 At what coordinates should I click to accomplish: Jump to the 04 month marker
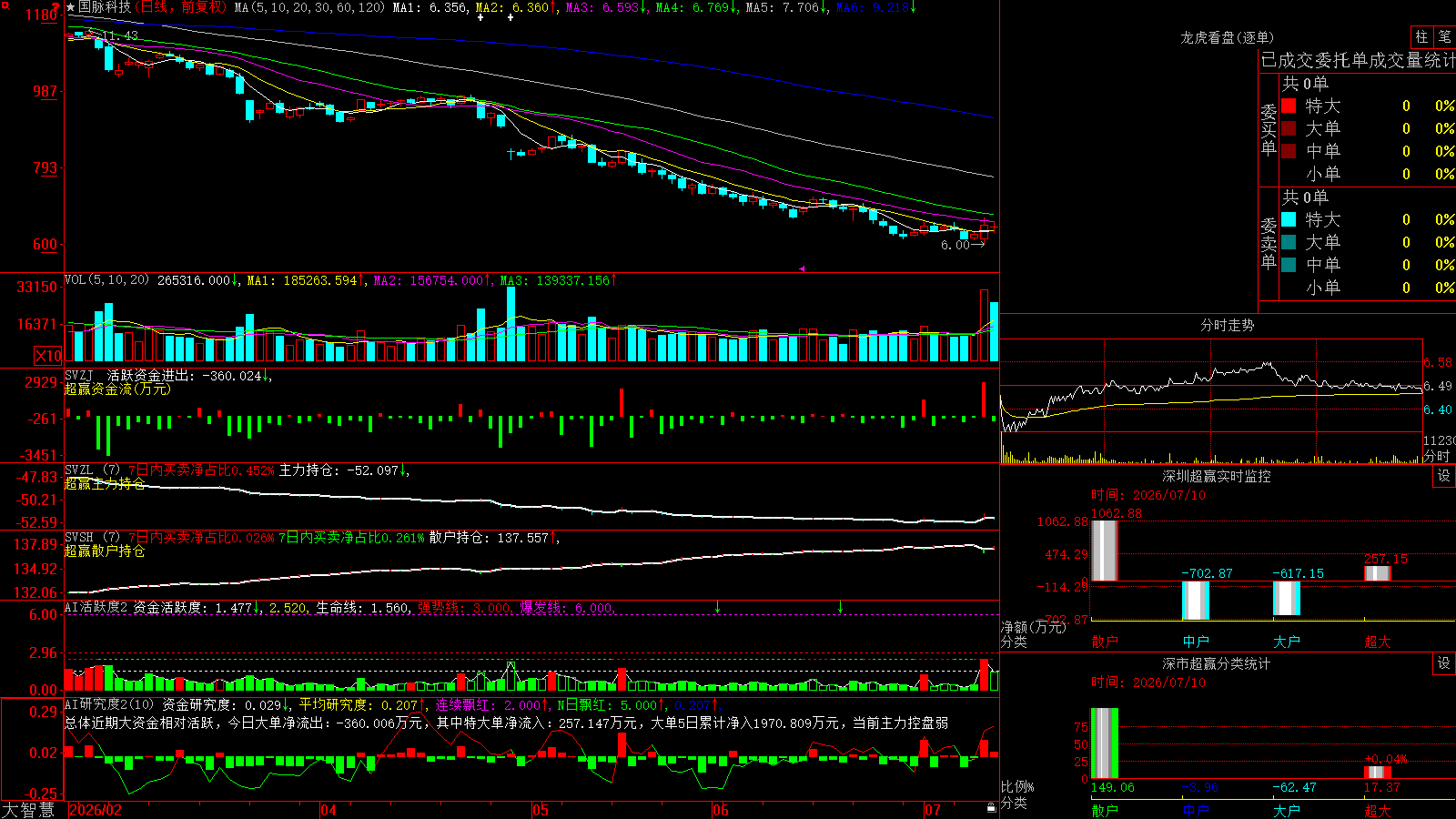(x=329, y=810)
